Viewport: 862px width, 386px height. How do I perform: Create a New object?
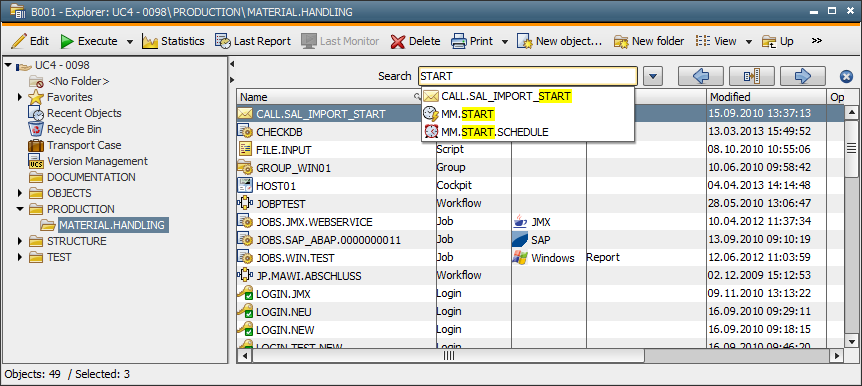tap(560, 41)
